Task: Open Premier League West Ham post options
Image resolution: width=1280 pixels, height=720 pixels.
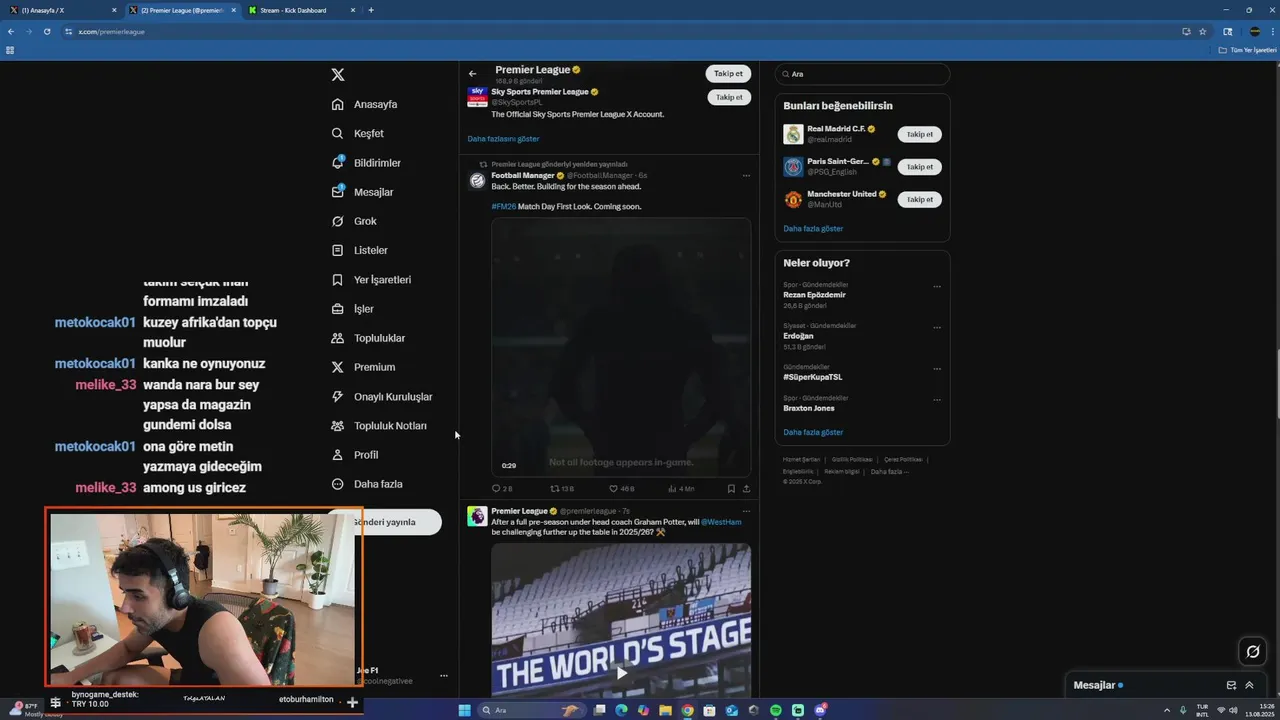Action: 746,511
